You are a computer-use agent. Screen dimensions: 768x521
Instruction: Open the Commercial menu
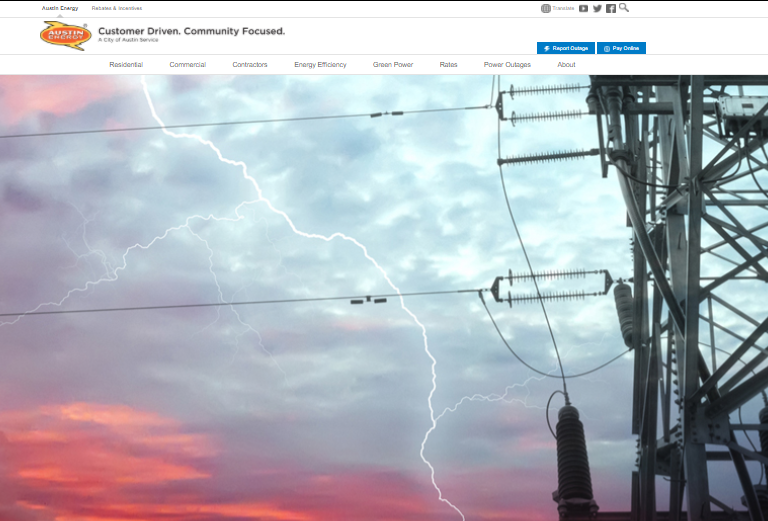(x=187, y=65)
